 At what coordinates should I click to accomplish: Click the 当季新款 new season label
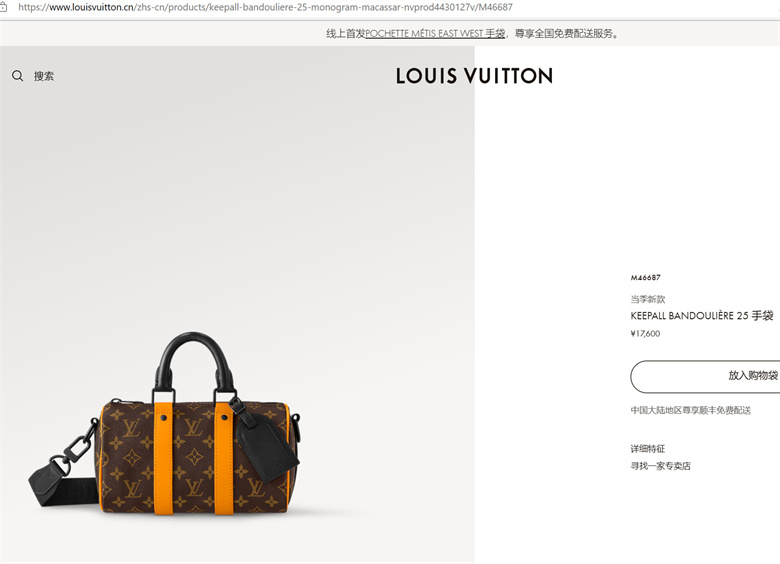tap(648, 299)
